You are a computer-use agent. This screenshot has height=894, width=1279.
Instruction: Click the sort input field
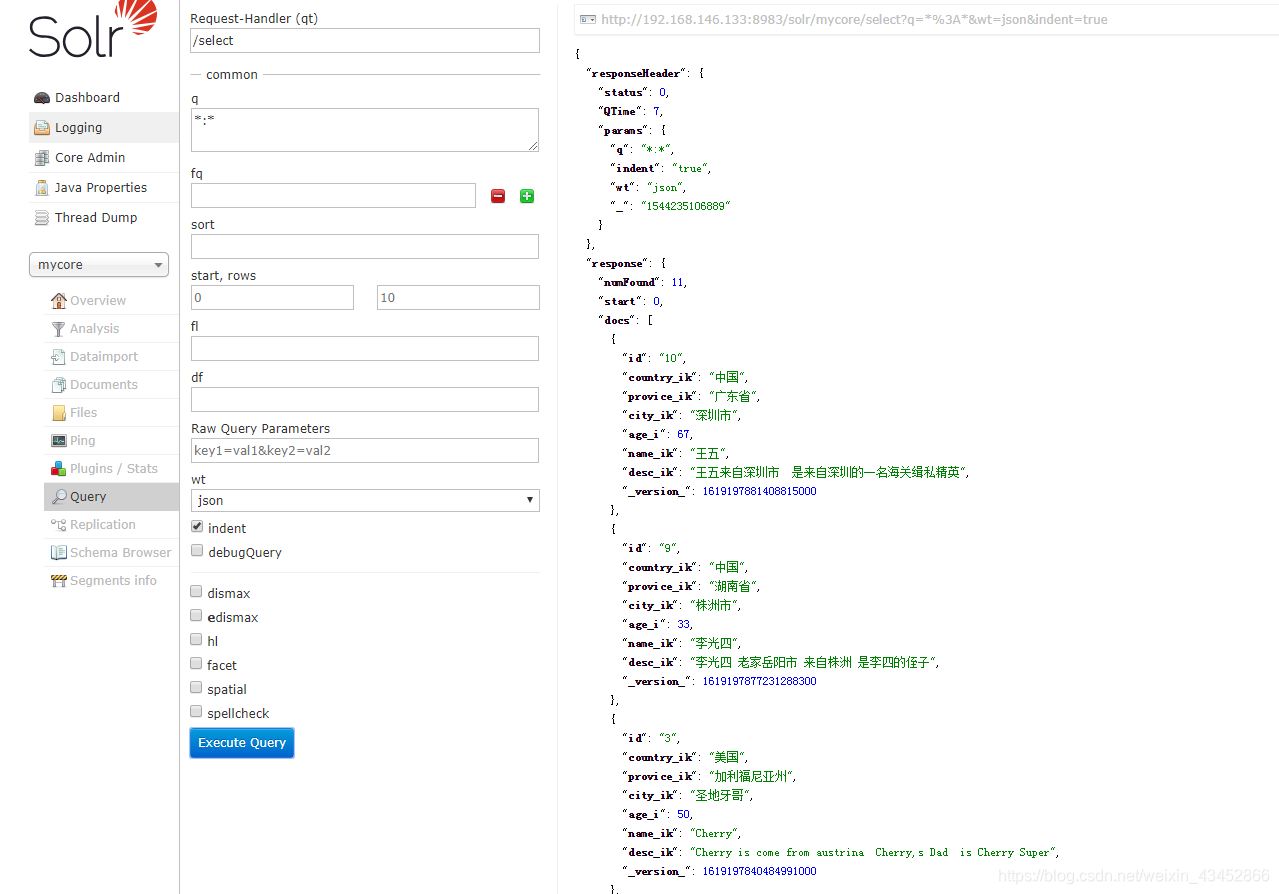tap(365, 247)
